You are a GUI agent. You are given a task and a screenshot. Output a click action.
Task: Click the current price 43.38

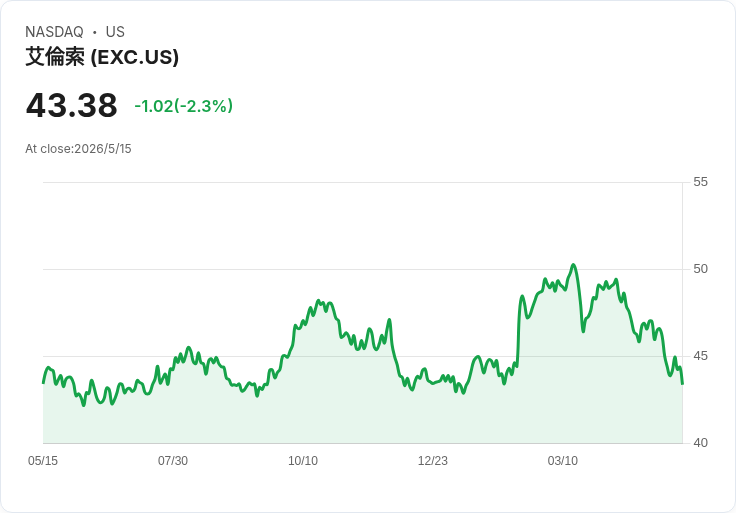[71, 105]
